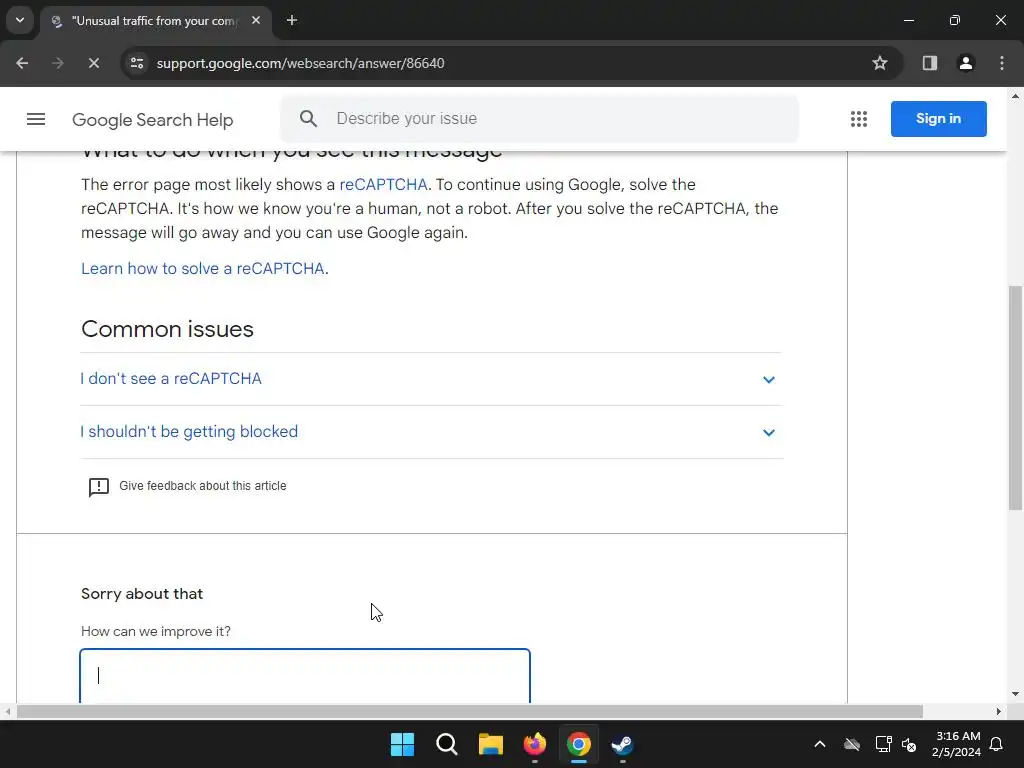This screenshot has width=1024, height=768.
Task: Open the network display tray icon
Action: (x=883, y=744)
